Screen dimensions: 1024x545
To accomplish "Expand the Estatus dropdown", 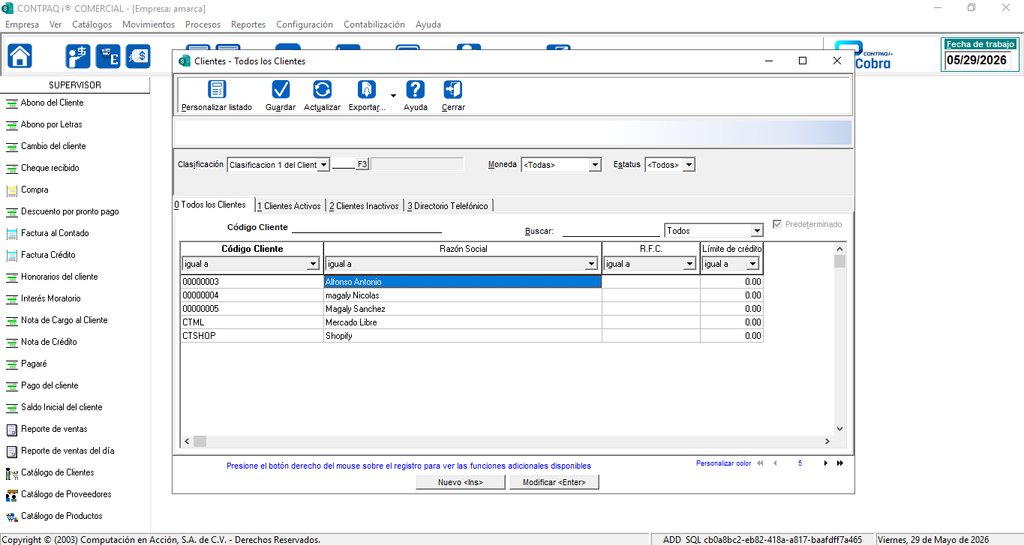I will point(688,165).
